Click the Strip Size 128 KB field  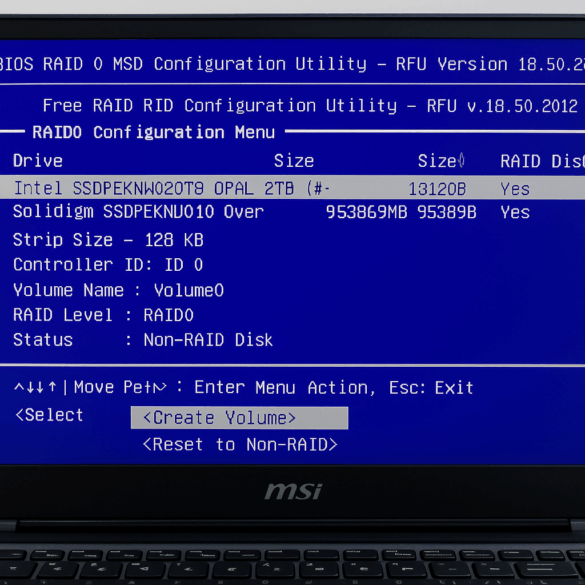click(x=108, y=240)
